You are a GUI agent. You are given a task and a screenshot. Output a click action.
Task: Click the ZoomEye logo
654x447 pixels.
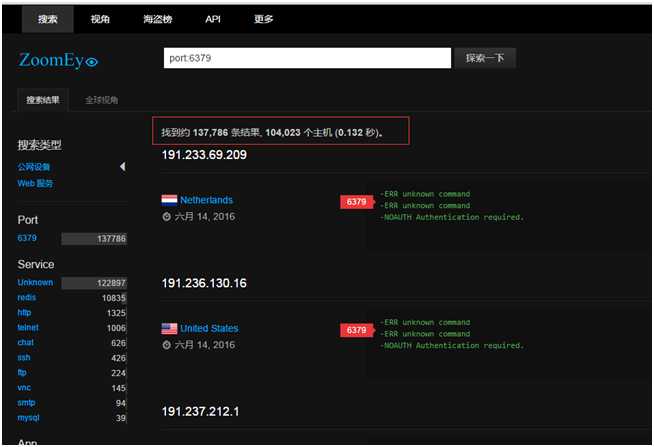(x=58, y=60)
